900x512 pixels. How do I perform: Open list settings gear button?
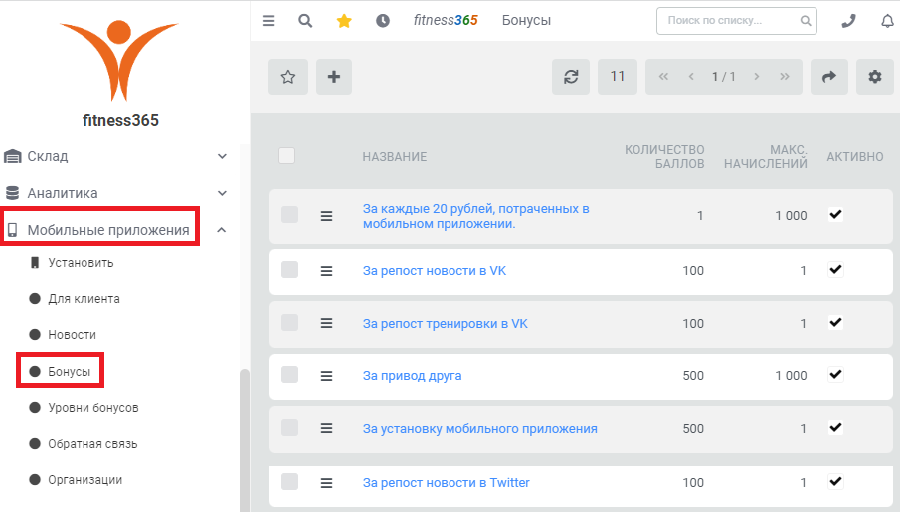click(874, 76)
